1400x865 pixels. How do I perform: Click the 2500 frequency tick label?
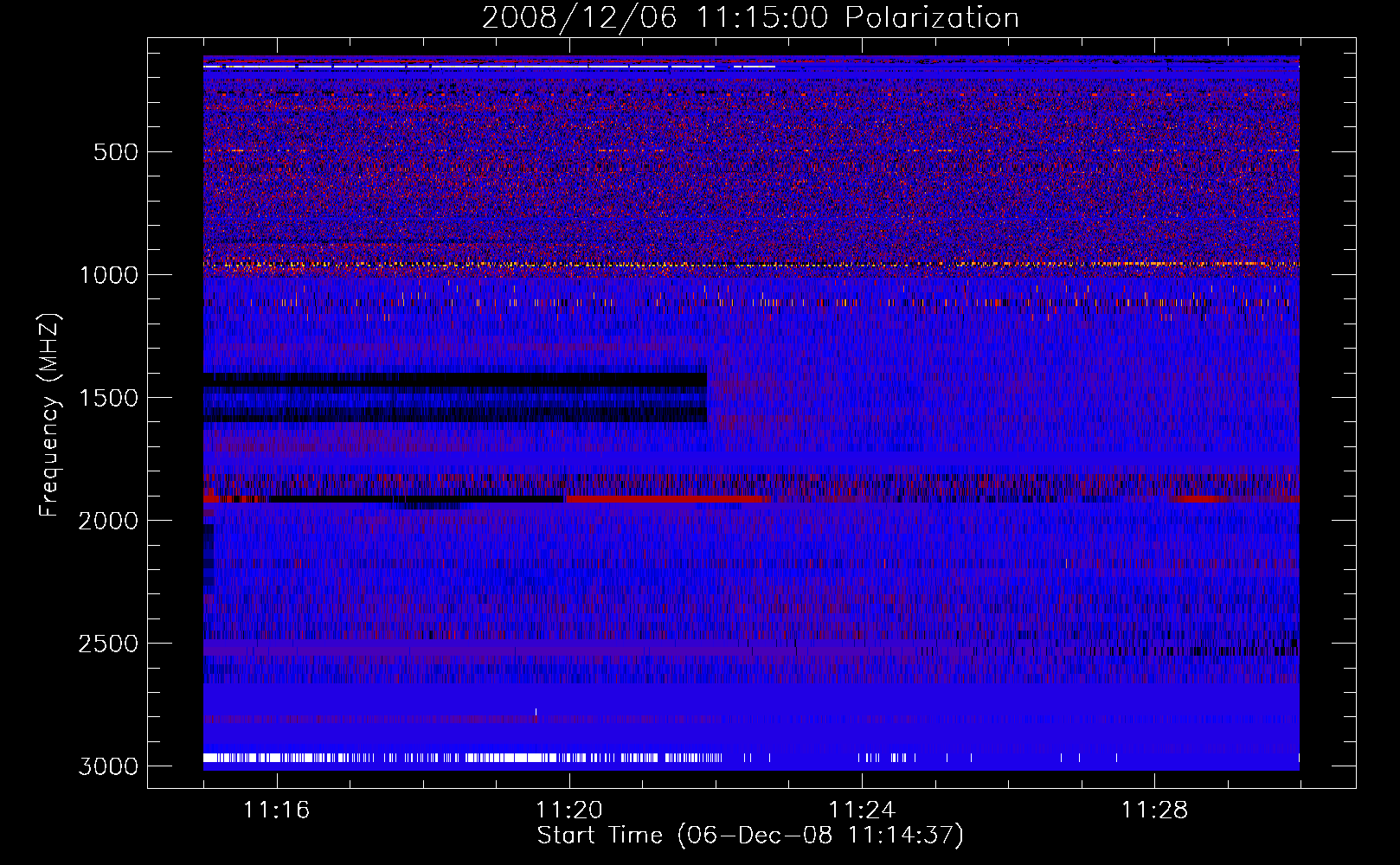[108, 644]
